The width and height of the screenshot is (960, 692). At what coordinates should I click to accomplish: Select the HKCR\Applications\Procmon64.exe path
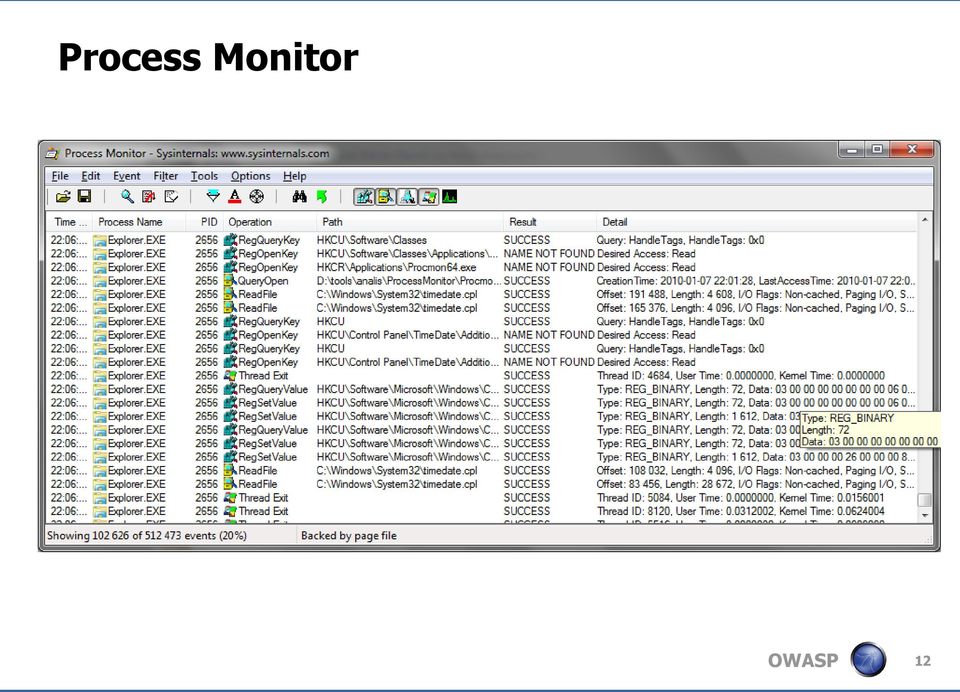click(x=396, y=267)
